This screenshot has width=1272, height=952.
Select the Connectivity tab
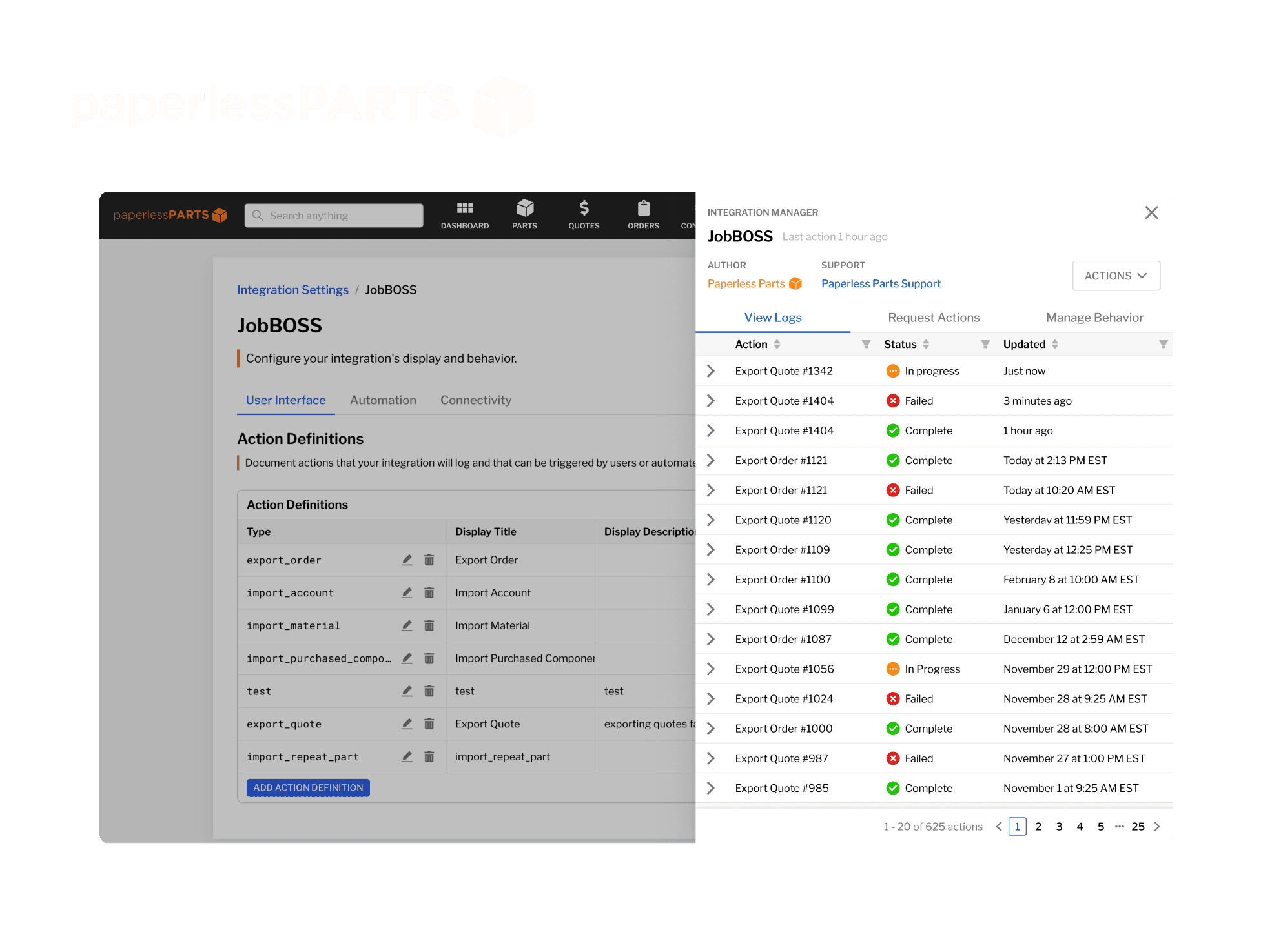476,400
